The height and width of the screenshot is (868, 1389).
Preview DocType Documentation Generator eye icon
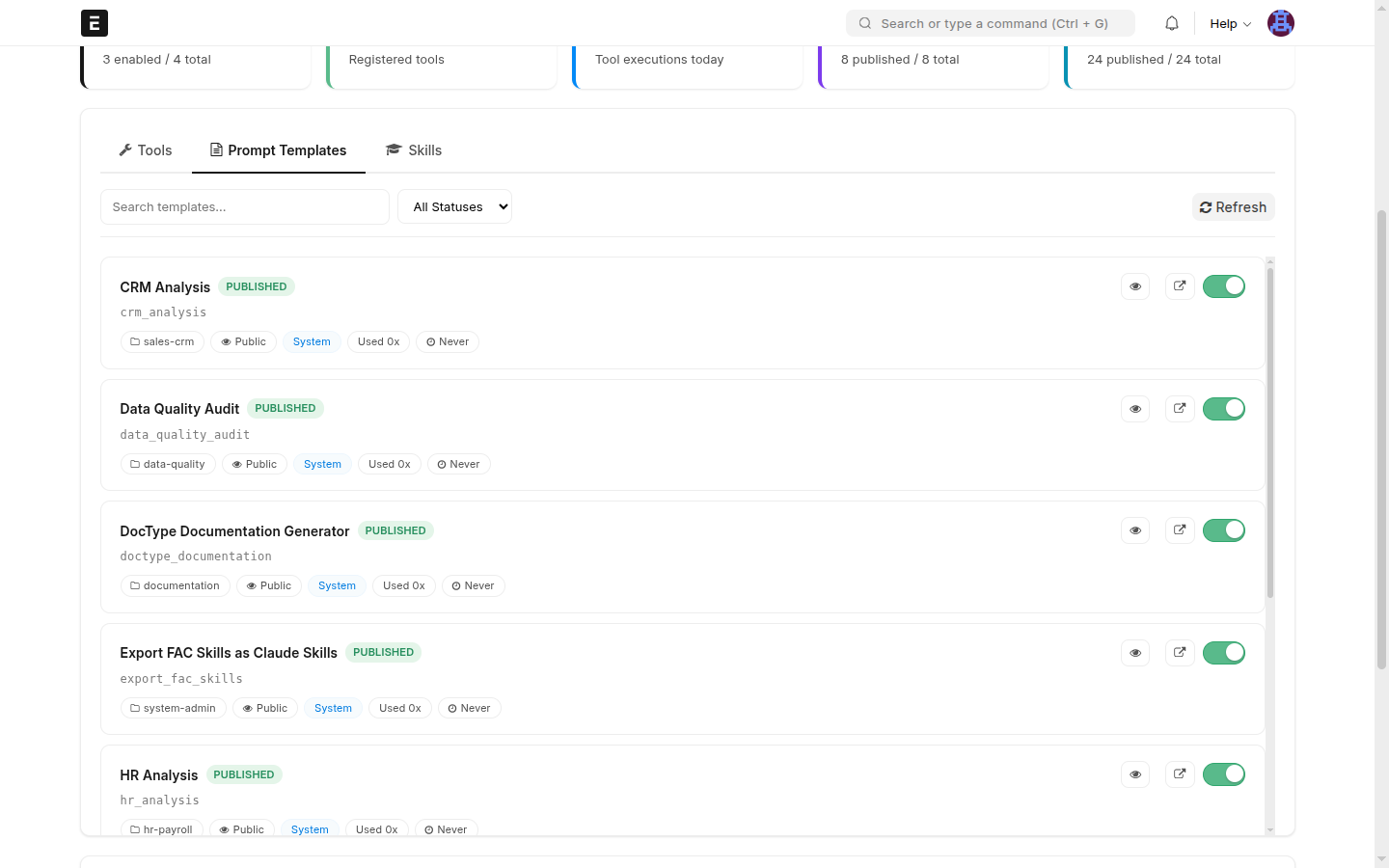(x=1135, y=530)
